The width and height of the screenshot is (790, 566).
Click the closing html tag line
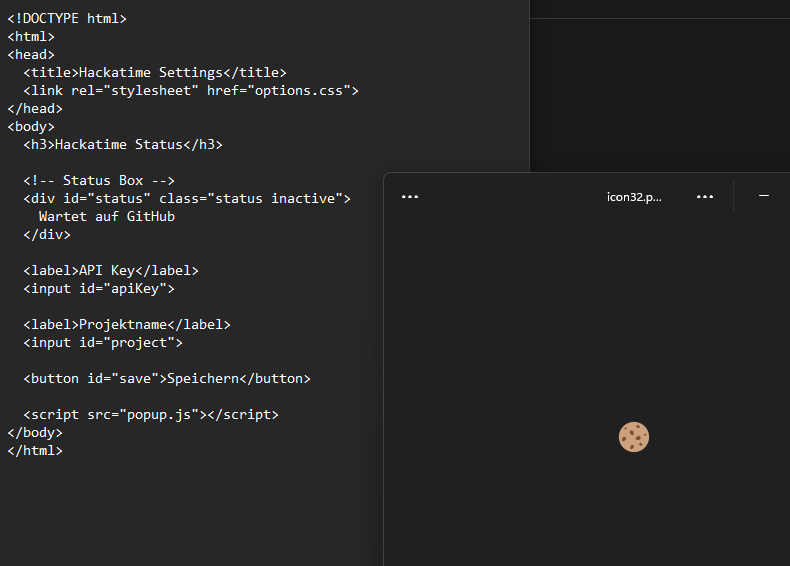[35, 451]
